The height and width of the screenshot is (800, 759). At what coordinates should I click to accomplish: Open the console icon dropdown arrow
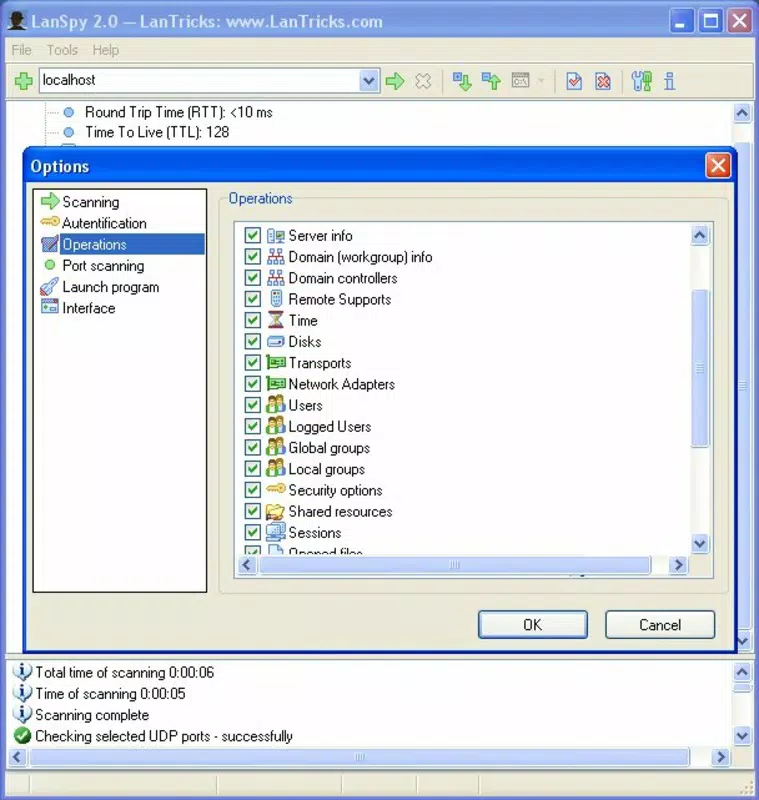[x=541, y=80]
